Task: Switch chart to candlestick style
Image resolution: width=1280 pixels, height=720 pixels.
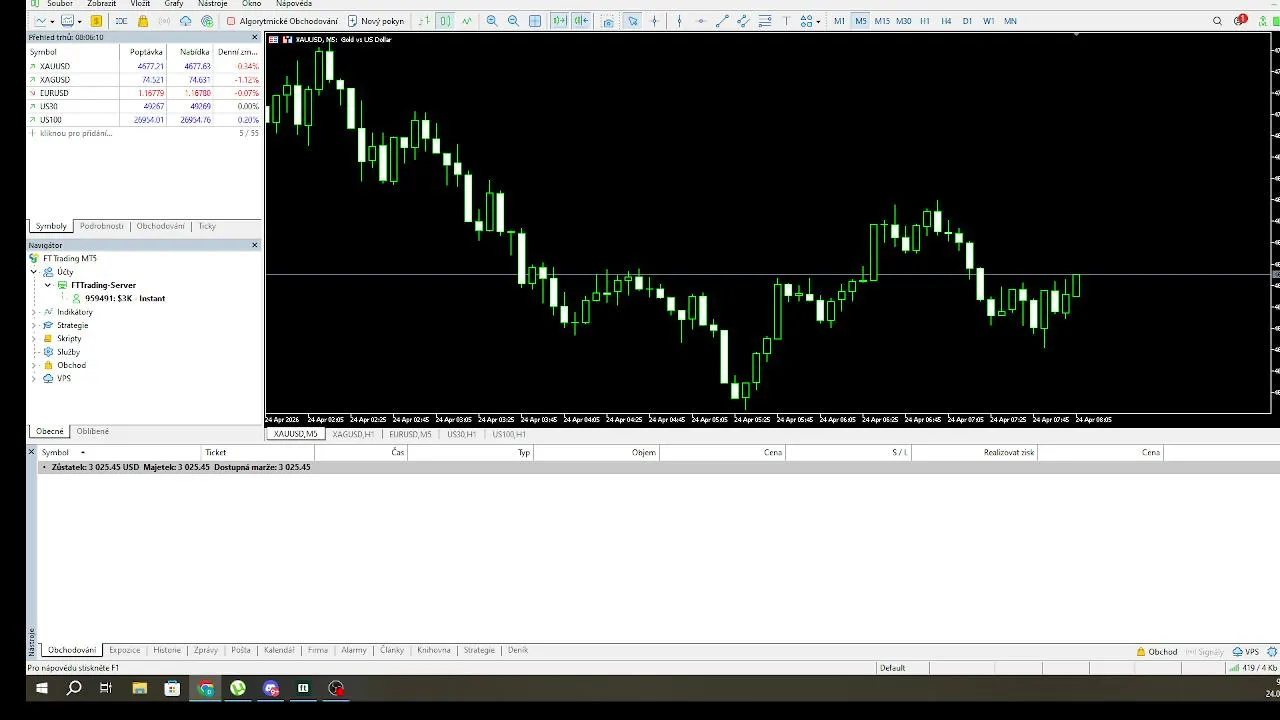Action: [445, 21]
